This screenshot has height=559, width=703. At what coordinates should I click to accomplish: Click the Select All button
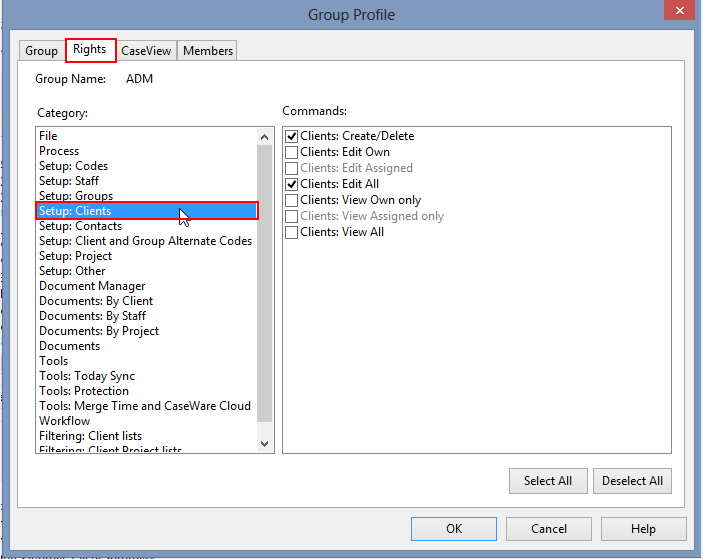[547, 481]
